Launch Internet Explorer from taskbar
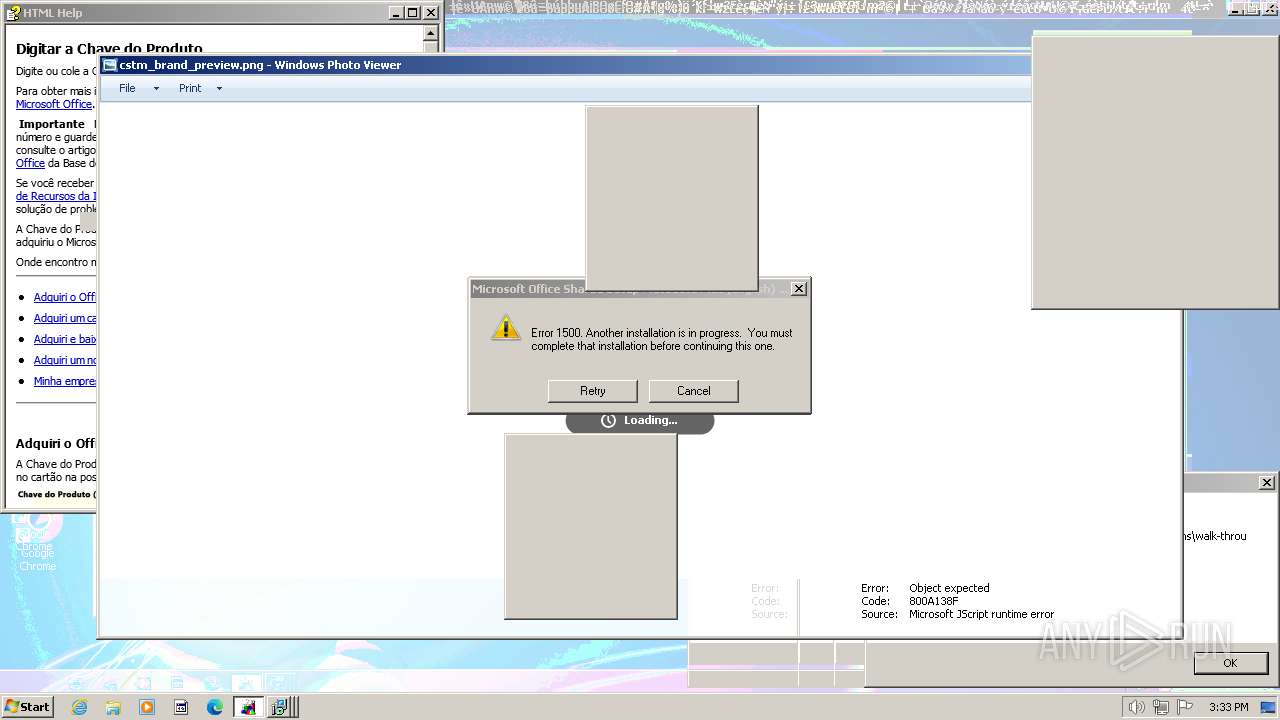The height and width of the screenshot is (720, 1280). tap(79, 707)
